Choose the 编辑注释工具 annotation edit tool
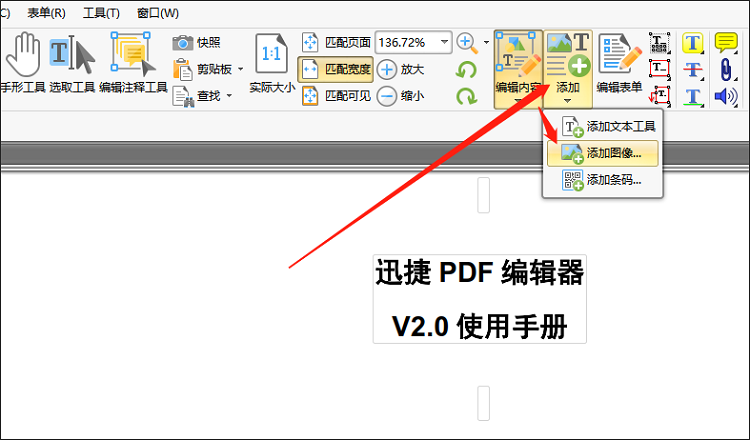 pyautogui.click(x=133, y=63)
